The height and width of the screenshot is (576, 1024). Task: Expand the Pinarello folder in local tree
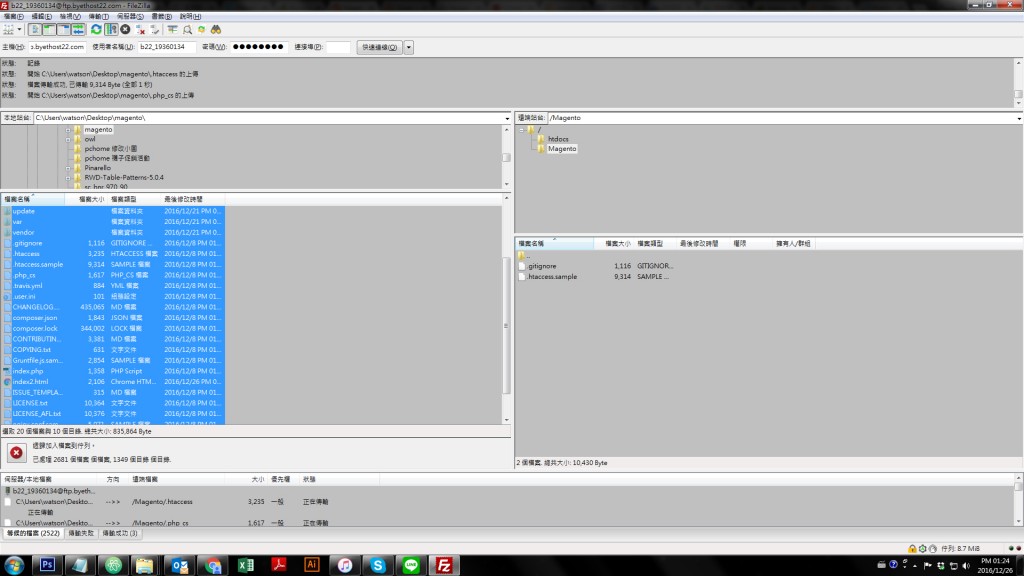[x=68, y=168]
